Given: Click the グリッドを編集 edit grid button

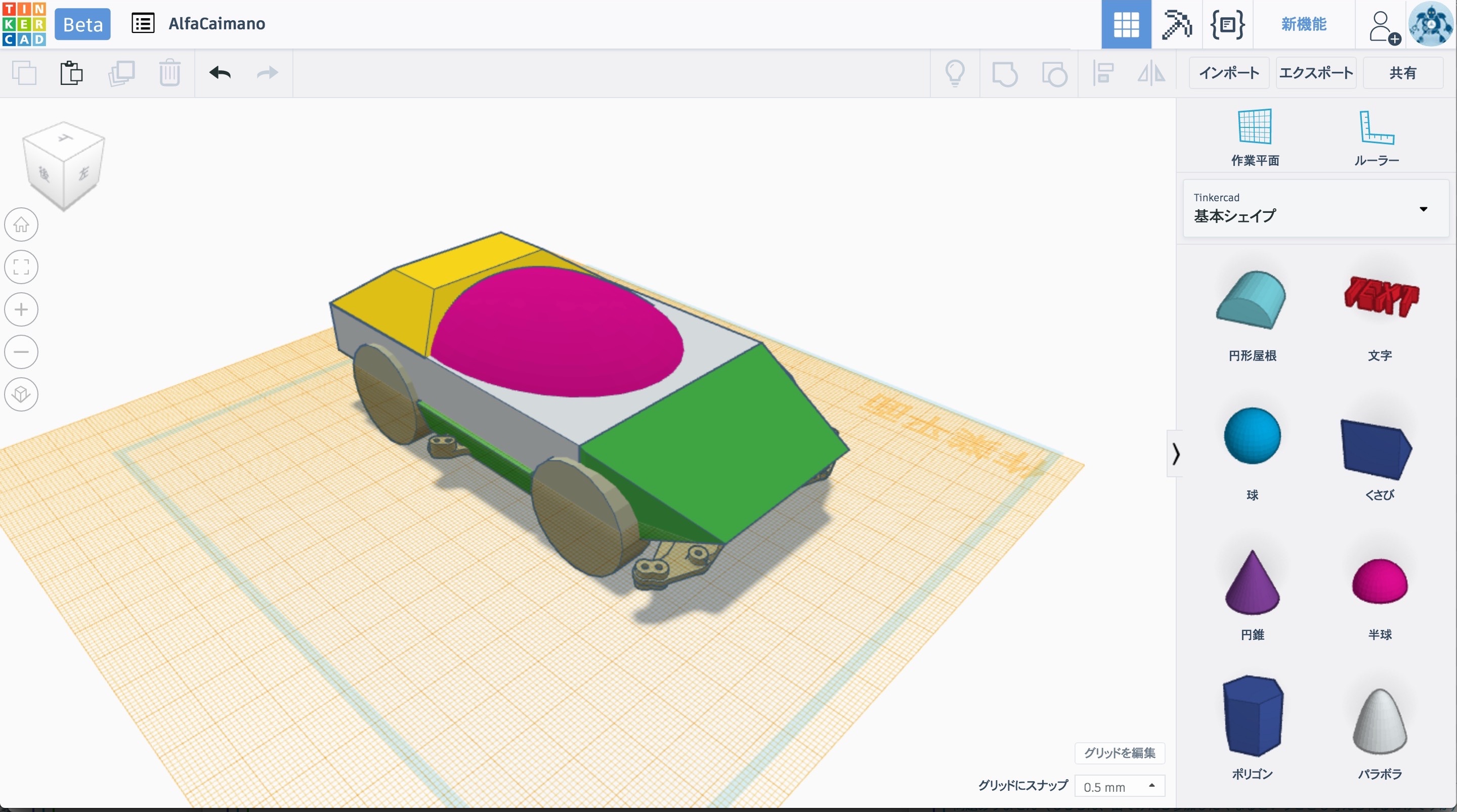Looking at the screenshot, I should (1120, 753).
